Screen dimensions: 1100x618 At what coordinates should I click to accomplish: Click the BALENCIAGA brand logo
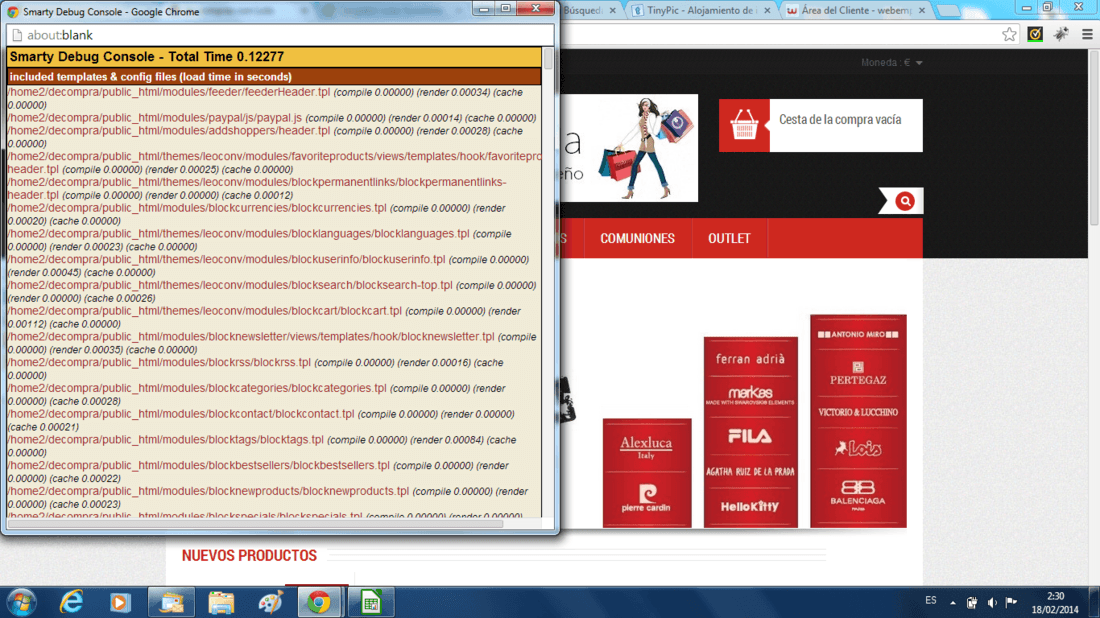857,495
